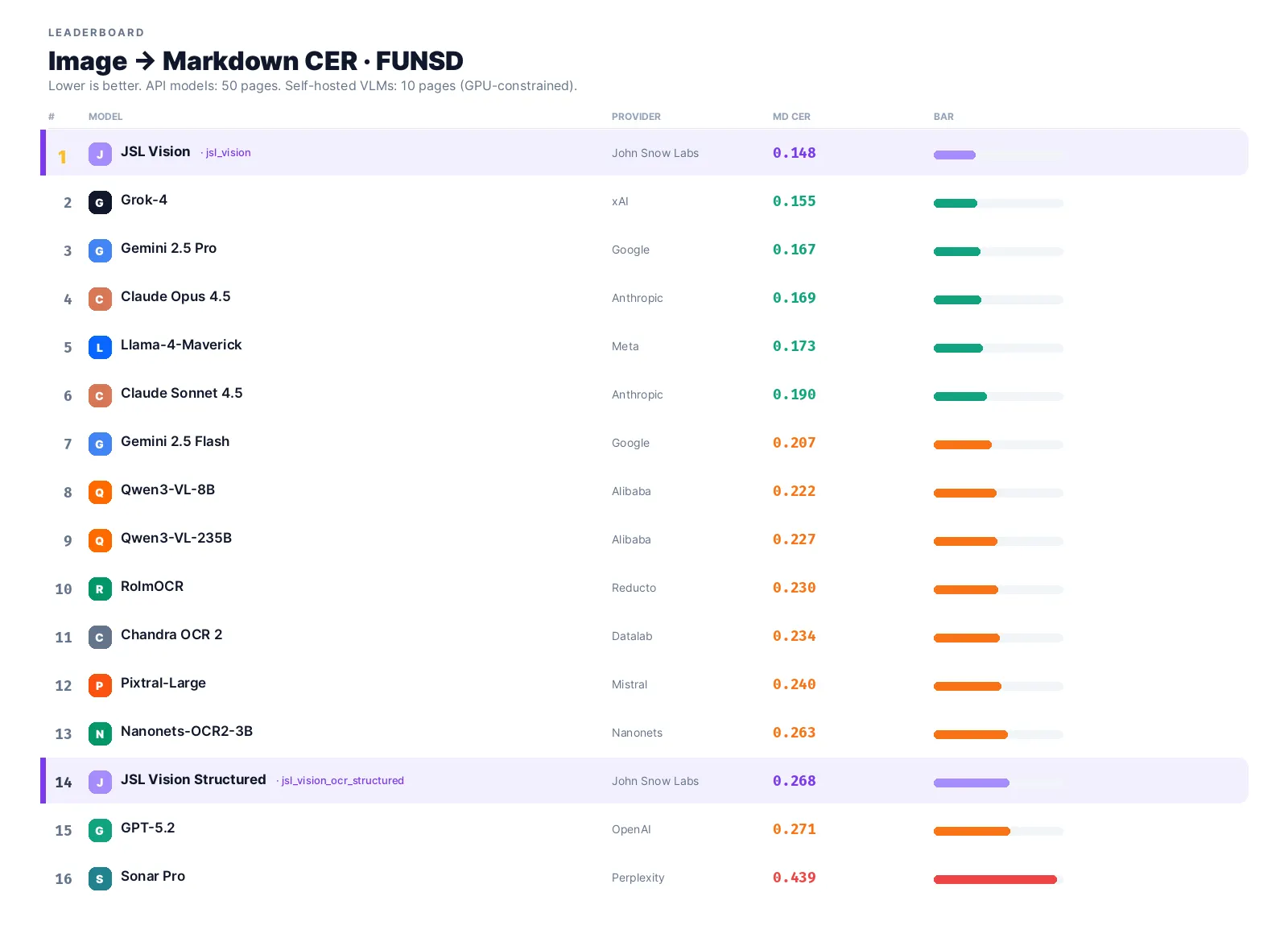
Task: Click the 0.439 score value
Action: coord(795,878)
